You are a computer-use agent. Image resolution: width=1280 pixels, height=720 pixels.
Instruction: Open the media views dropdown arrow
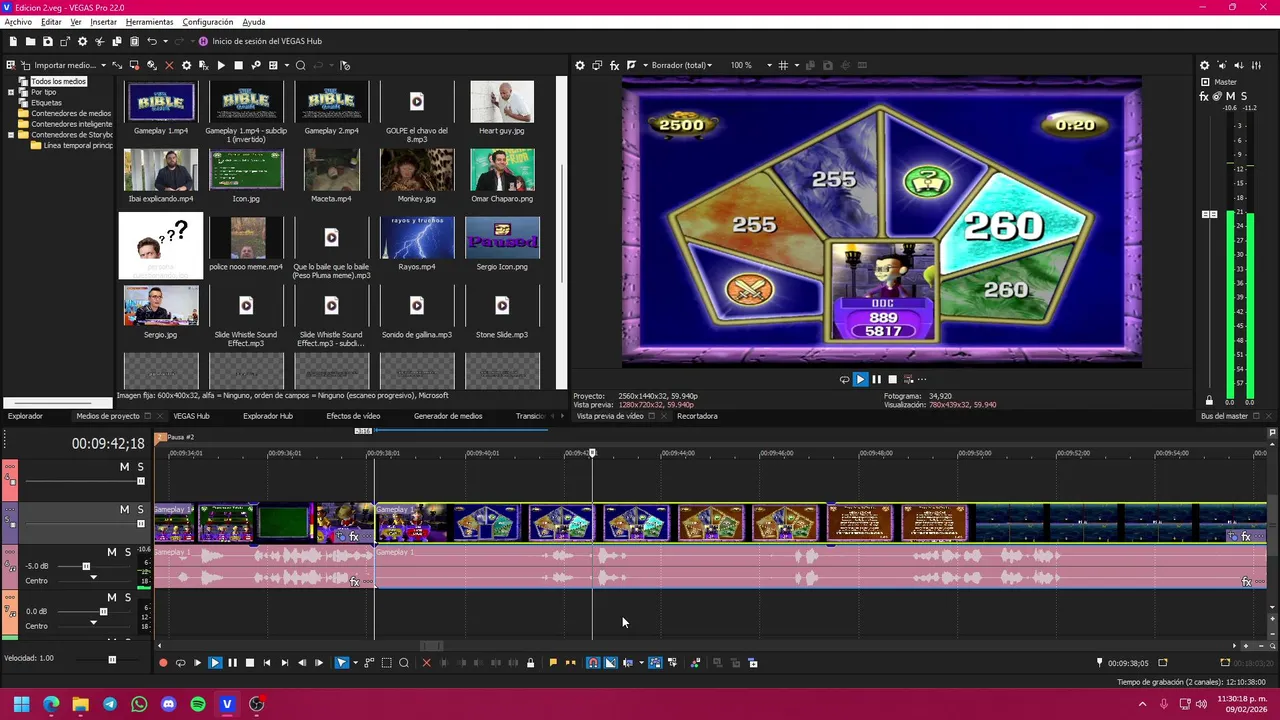pos(286,66)
